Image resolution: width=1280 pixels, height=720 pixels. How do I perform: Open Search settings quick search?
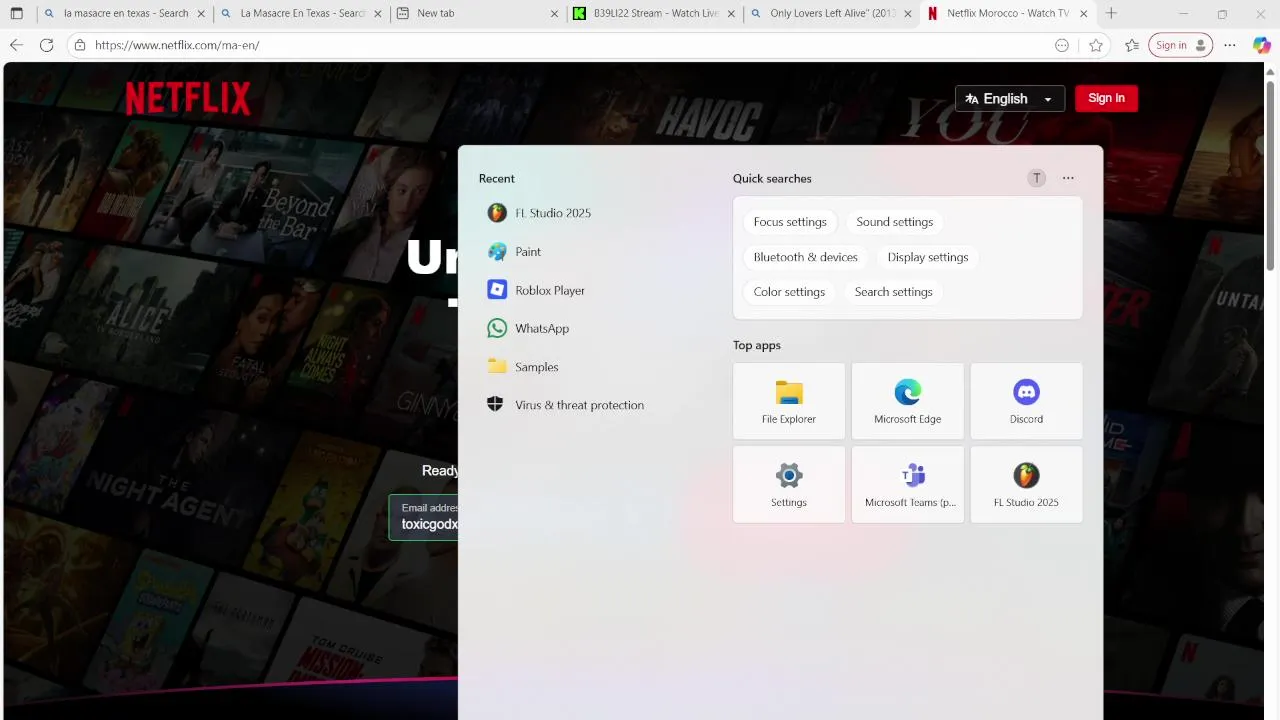click(894, 292)
